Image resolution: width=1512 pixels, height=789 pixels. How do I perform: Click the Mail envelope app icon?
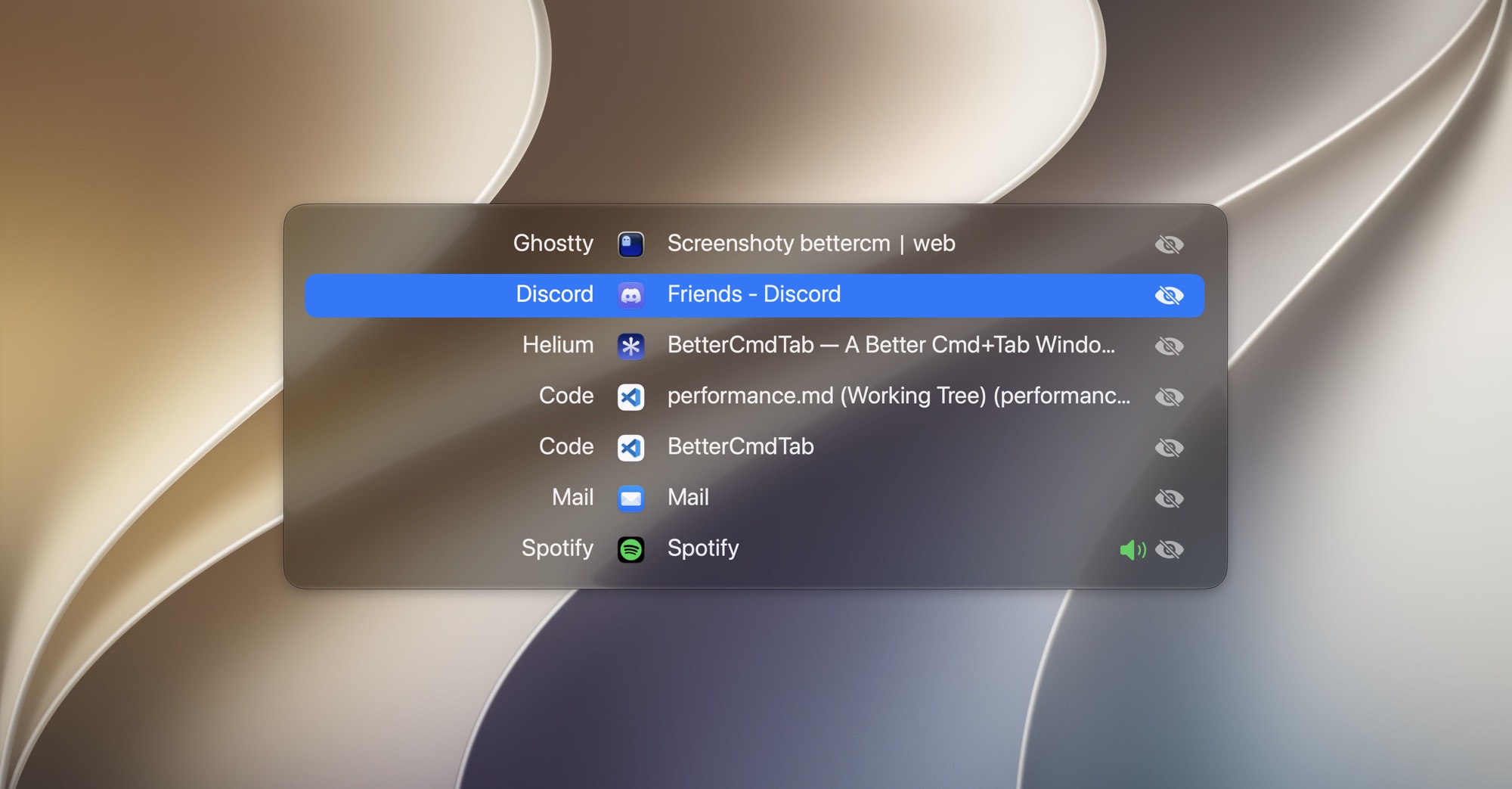pyautogui.click(x=631, y=498)
